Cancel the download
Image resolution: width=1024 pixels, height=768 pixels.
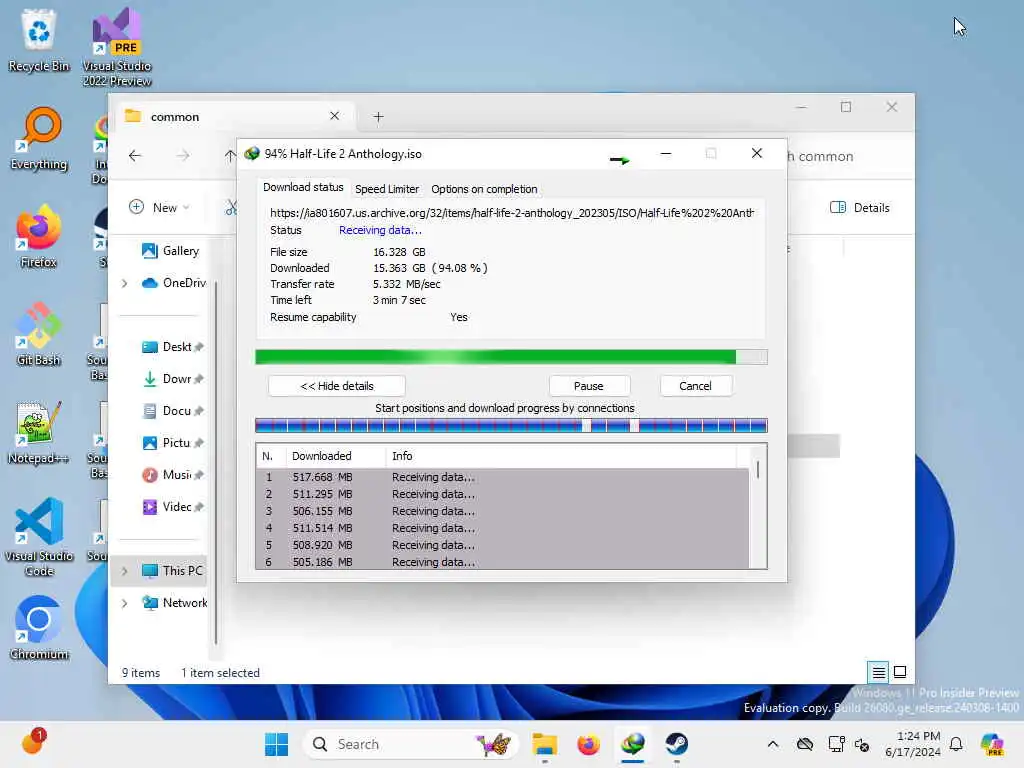click(x=695, y=386)
